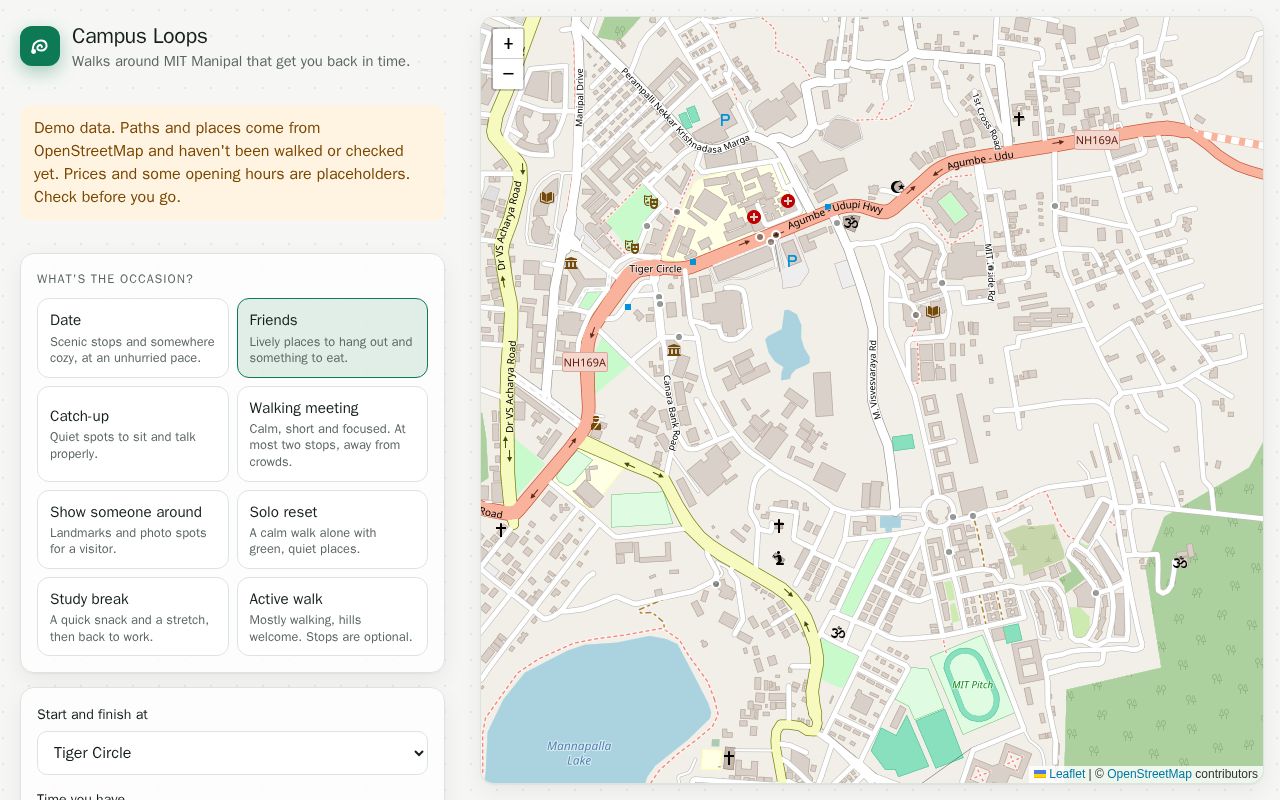Select the Friends occasion card
This screenshot has width=1280, height=800.
[332, 338]
